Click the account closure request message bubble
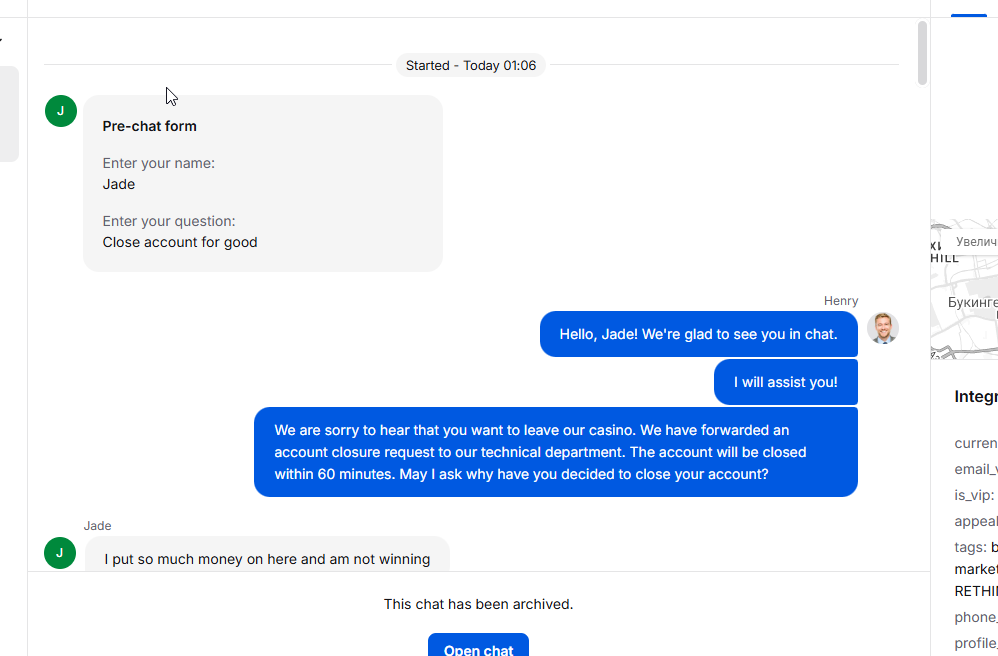The height and width of the screenshot is (656, 998). coord(556,452)
